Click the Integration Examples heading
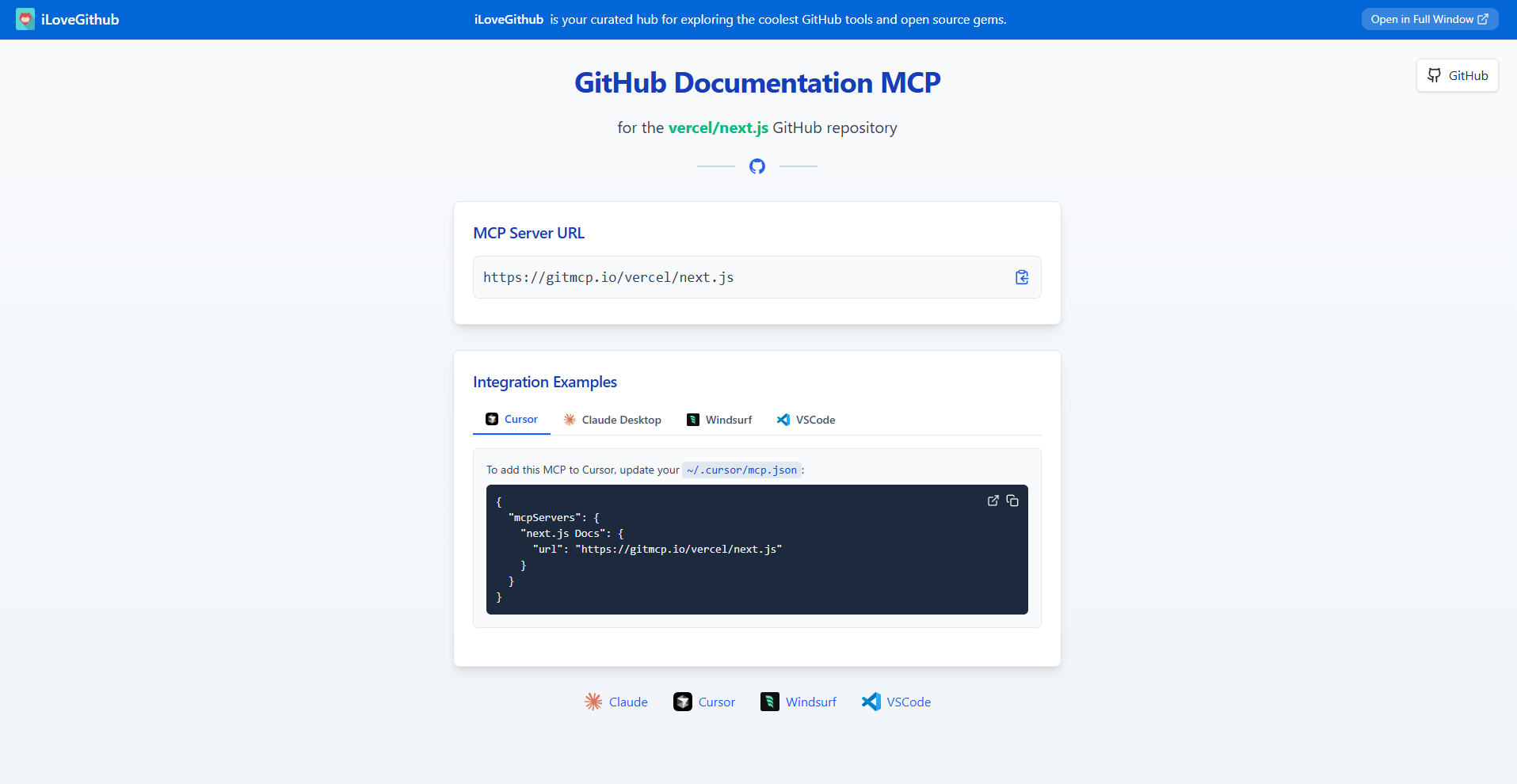 [545, 382]
